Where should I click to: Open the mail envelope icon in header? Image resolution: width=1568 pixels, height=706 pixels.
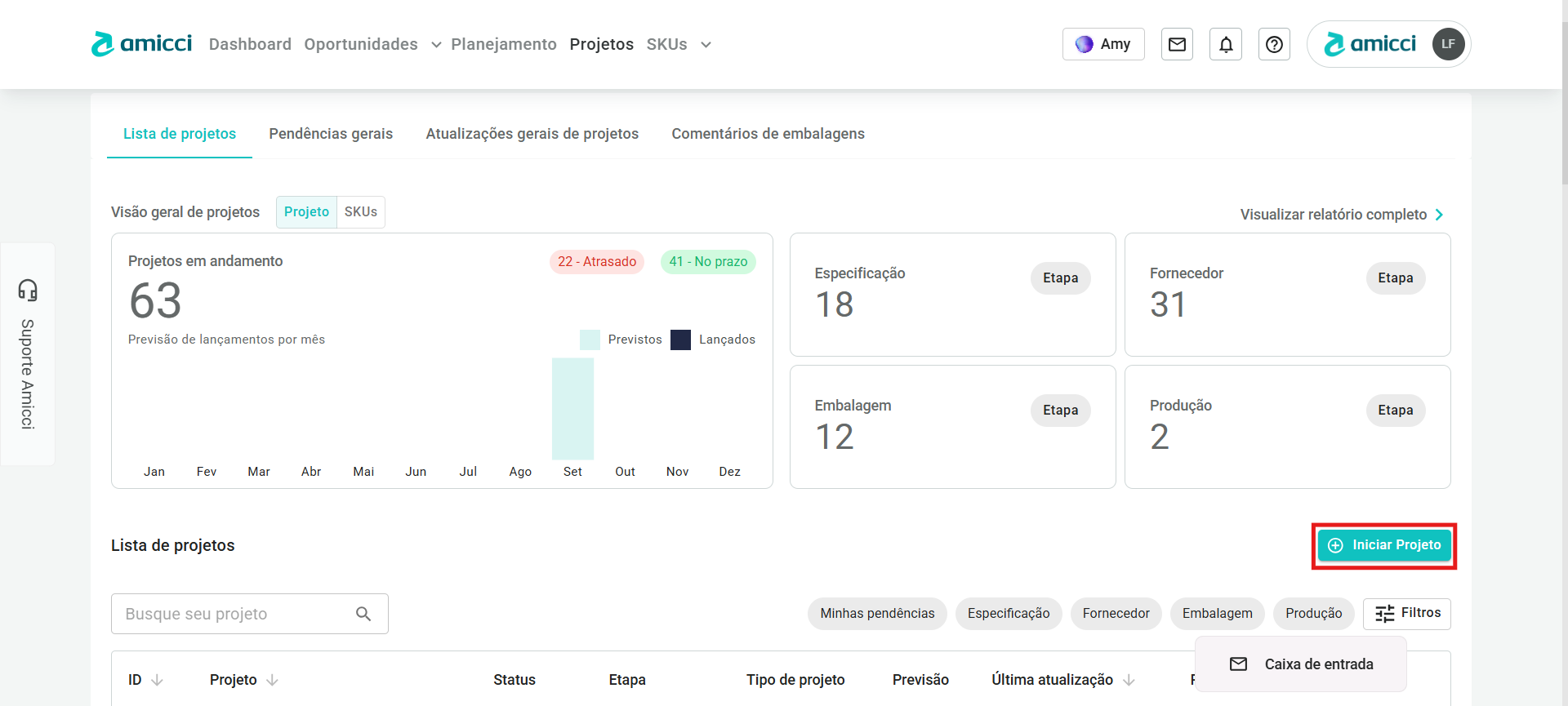coord(1177,44)
